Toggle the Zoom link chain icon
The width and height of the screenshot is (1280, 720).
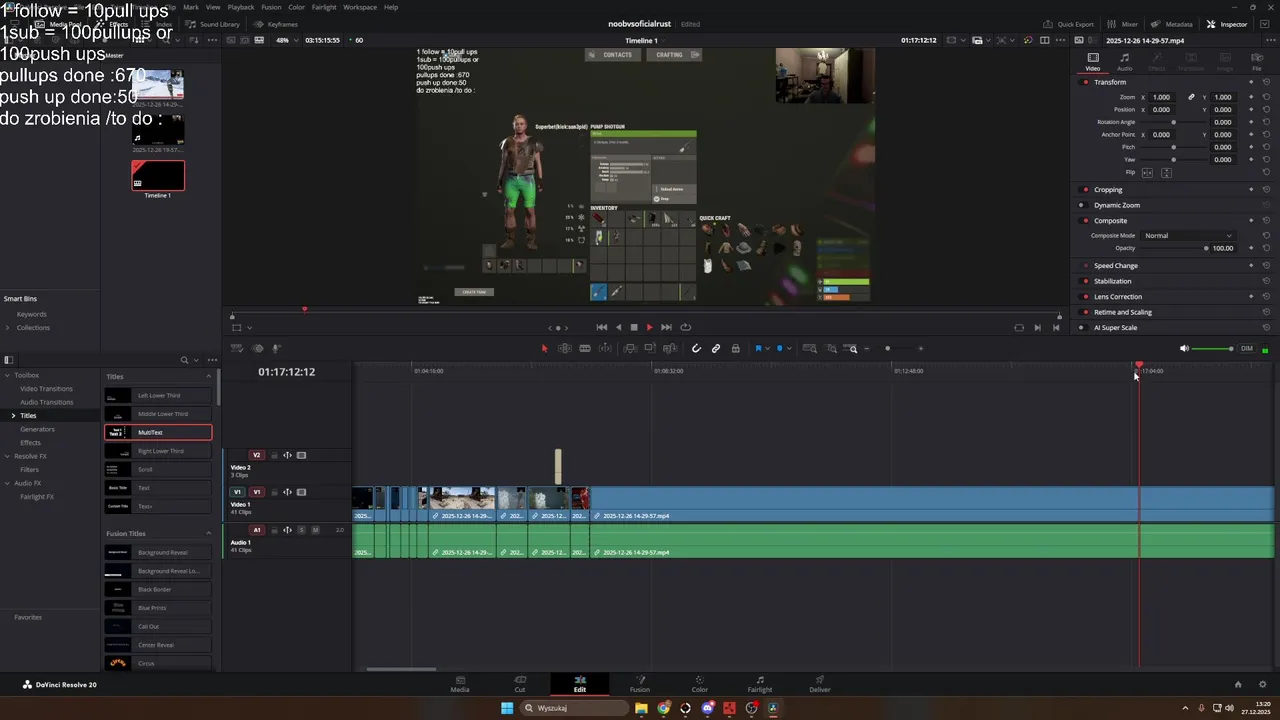click(x=1191, y=97)
